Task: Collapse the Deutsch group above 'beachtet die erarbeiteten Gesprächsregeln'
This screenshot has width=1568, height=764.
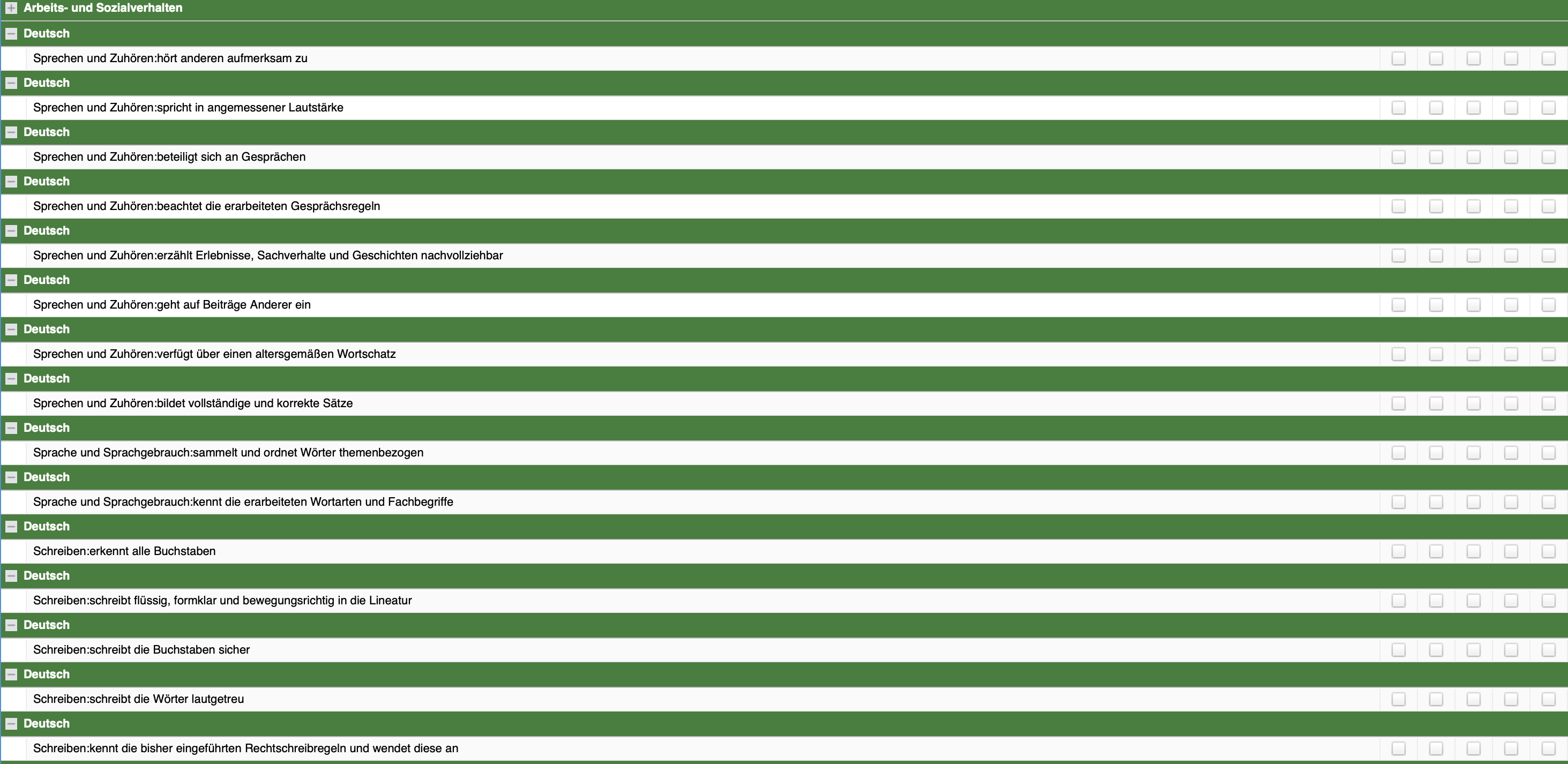Action: [x=11, y=182]
